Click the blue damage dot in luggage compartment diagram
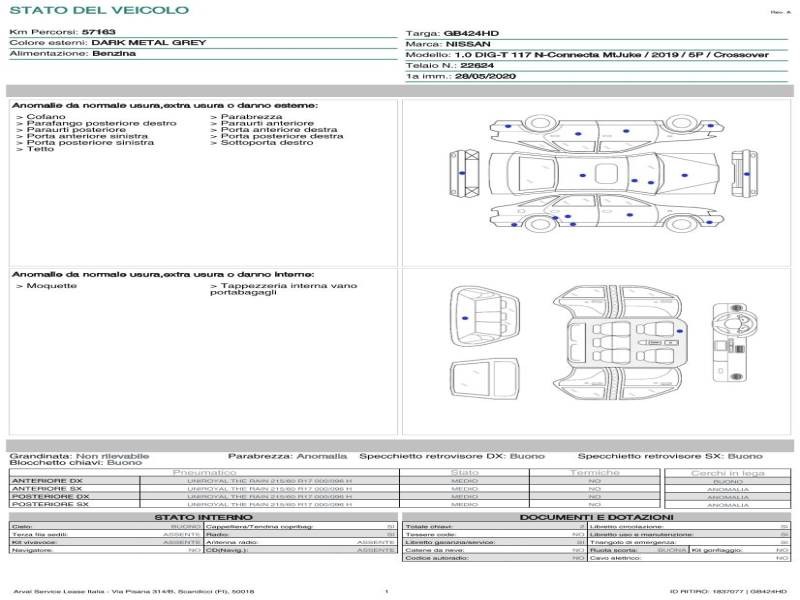Screen dimensions: 800x600 point(465,318)
